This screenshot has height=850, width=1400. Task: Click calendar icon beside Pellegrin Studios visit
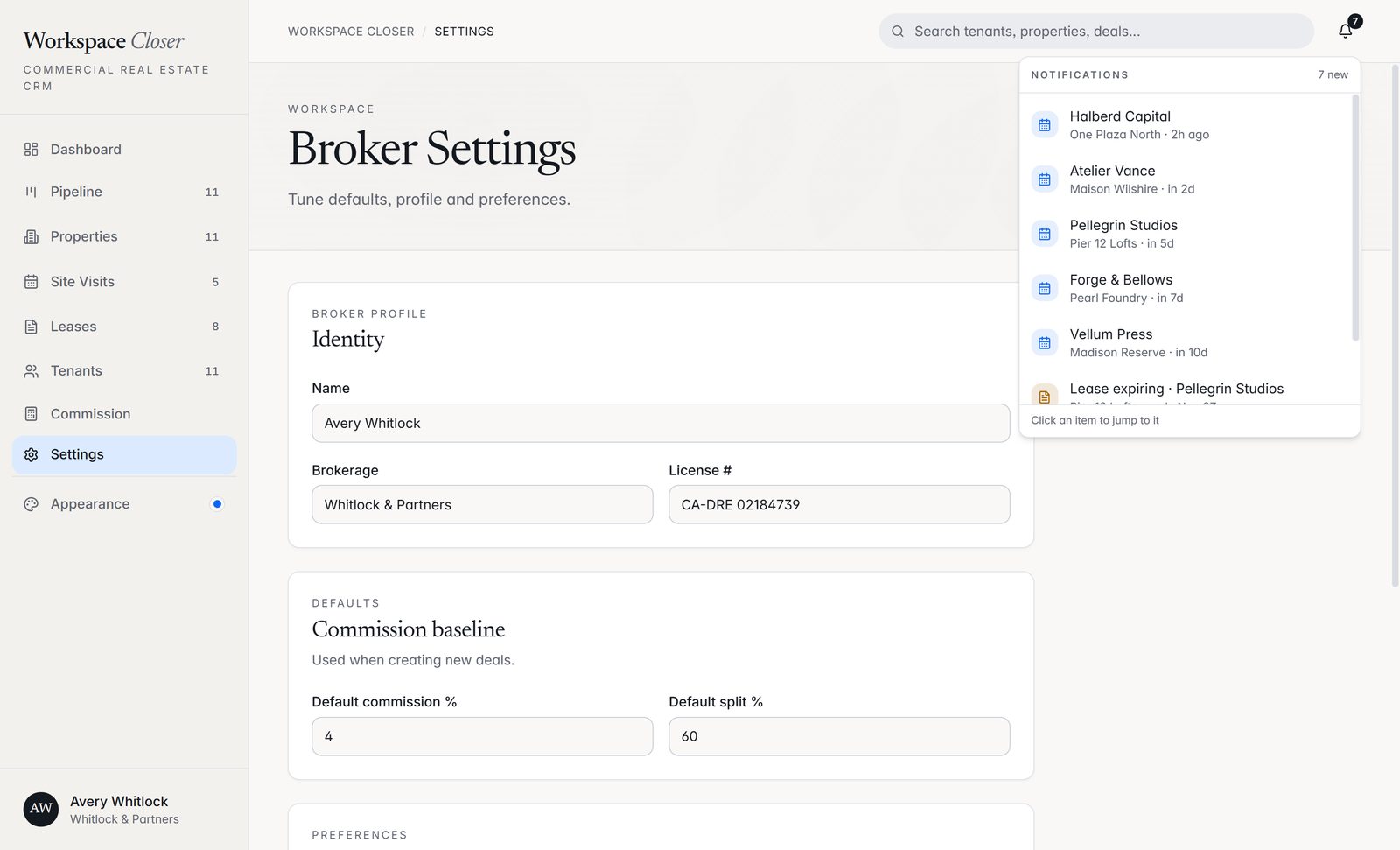[x=1045, y=234]
